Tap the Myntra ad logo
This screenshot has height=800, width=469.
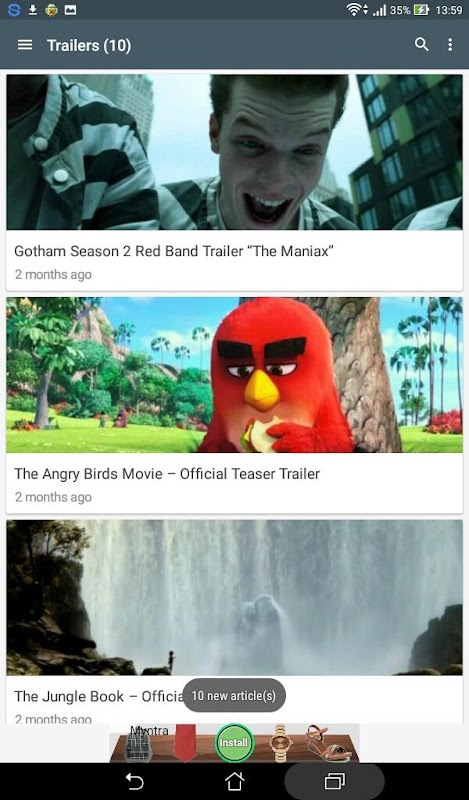coord(149,731)
